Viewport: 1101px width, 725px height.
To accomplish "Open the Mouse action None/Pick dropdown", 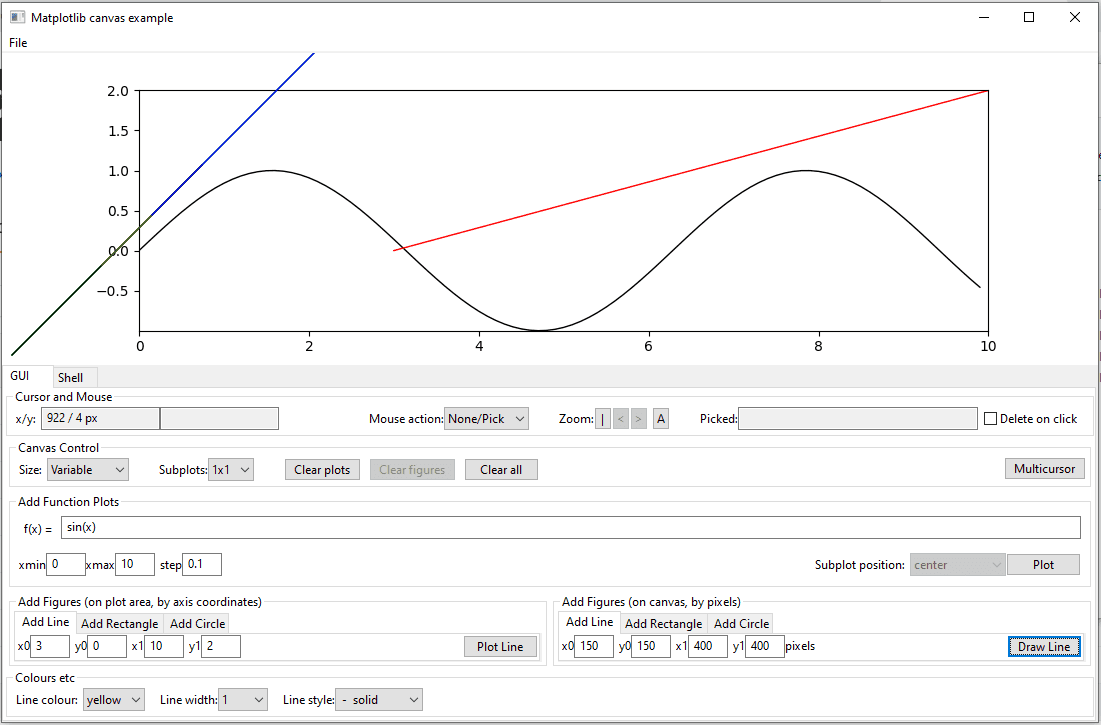I will [486, 418].
